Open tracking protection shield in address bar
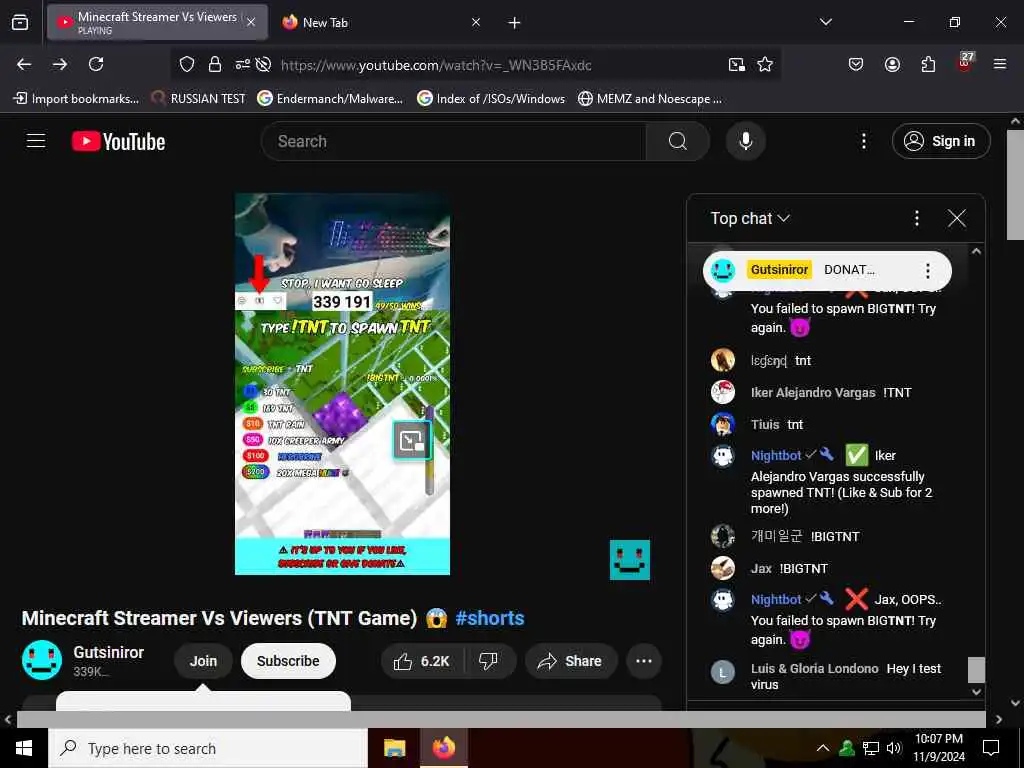The image size is (1024, 768). pos(187,64)
